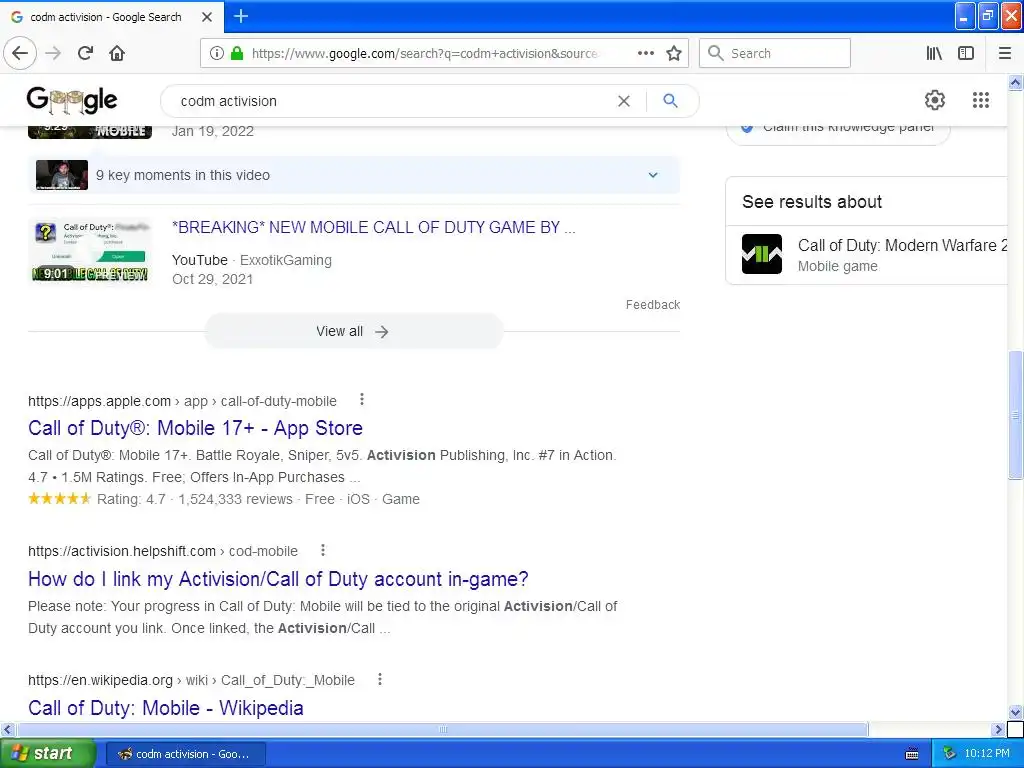
Task: Click the Modern Warfare 2 game icon
Action: 761,254
